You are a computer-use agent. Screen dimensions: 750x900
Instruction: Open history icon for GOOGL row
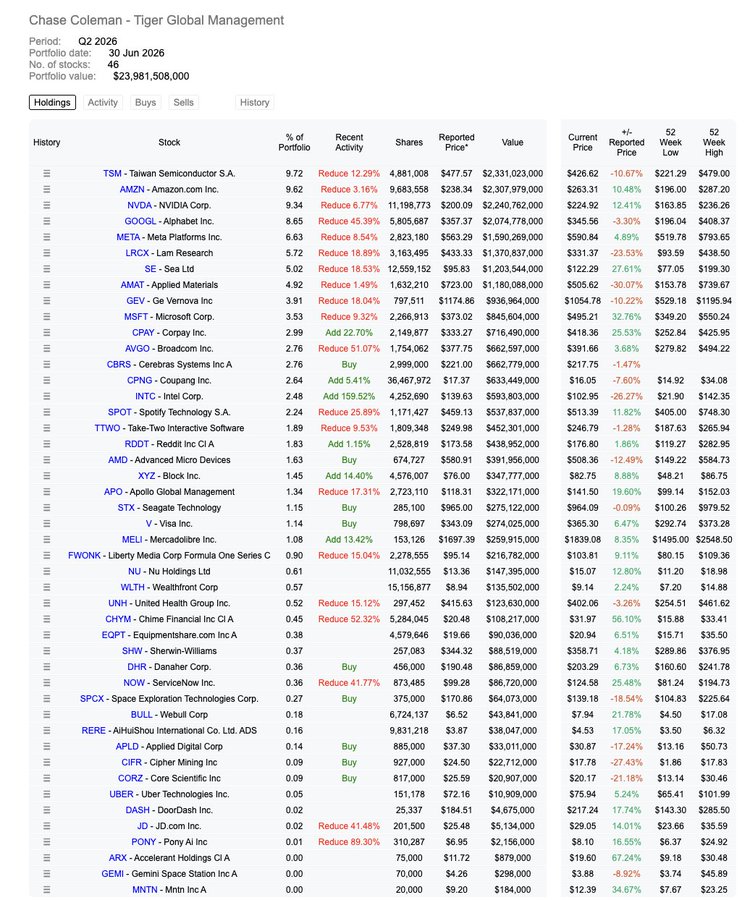46,221
